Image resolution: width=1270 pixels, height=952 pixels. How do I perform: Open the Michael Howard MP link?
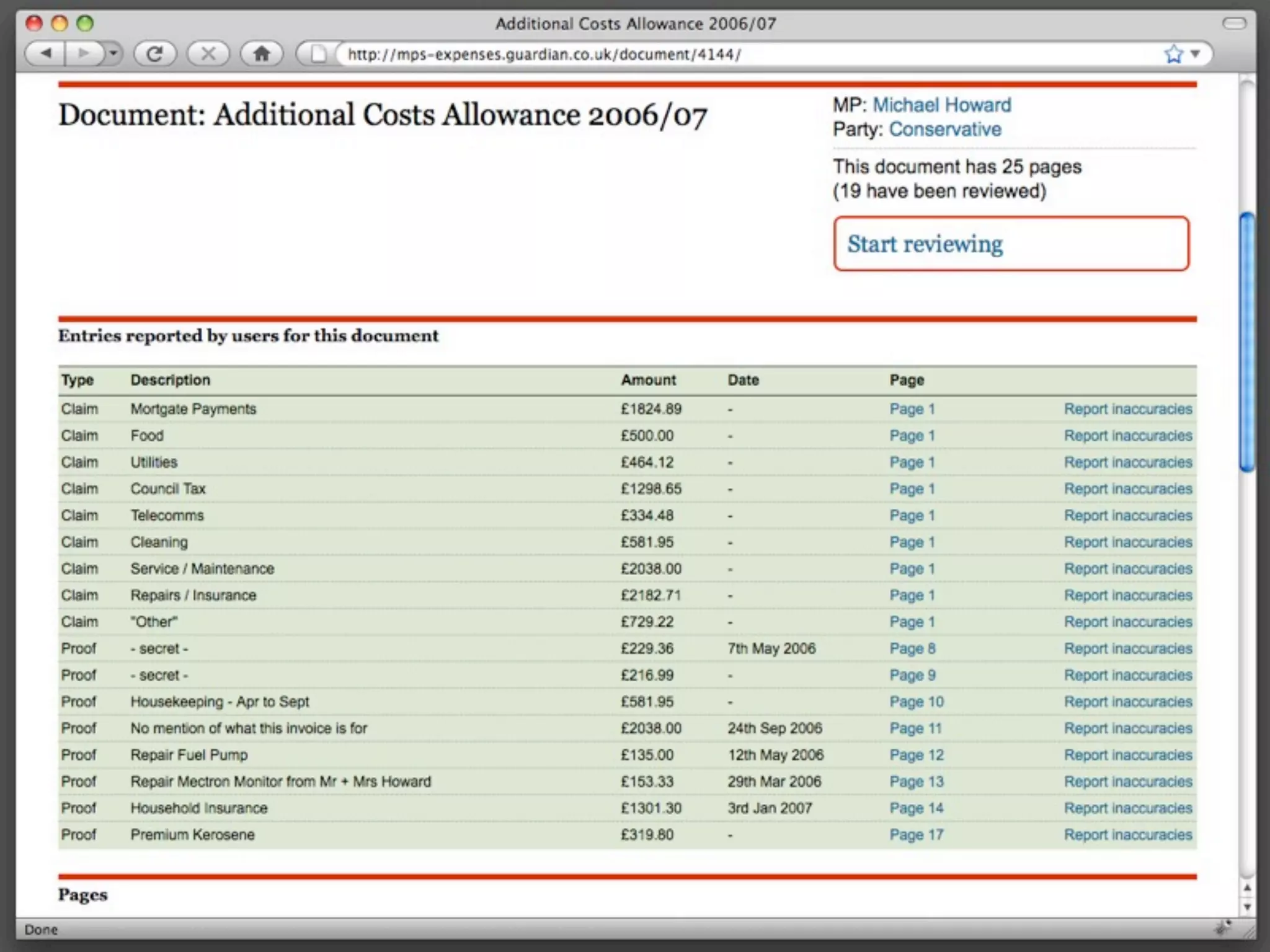[x=941, y=105]
